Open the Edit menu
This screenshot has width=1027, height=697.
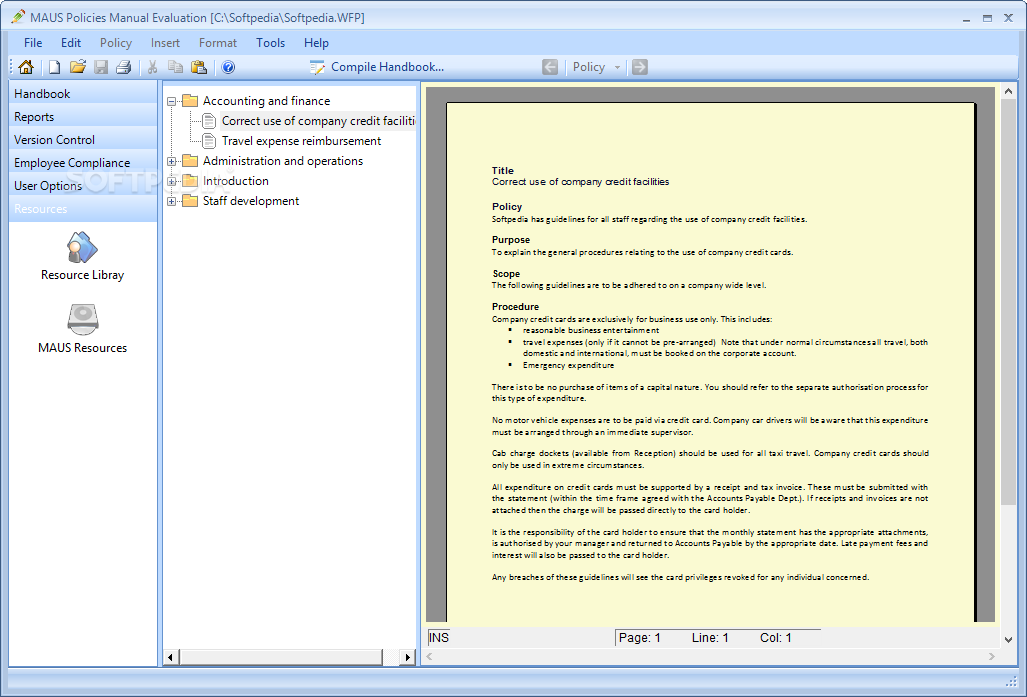coord(71,43)
